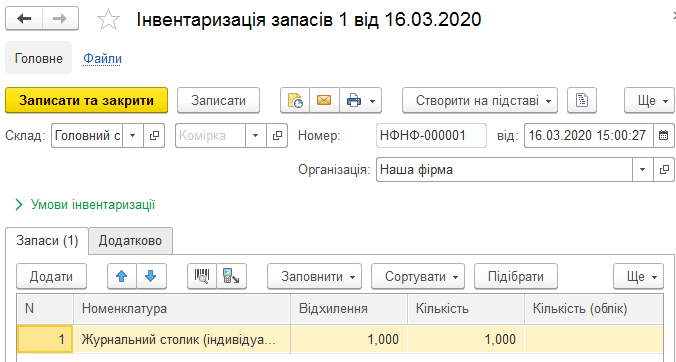Open the Файли link
676x362 pixels.
(x=102, y=58)
